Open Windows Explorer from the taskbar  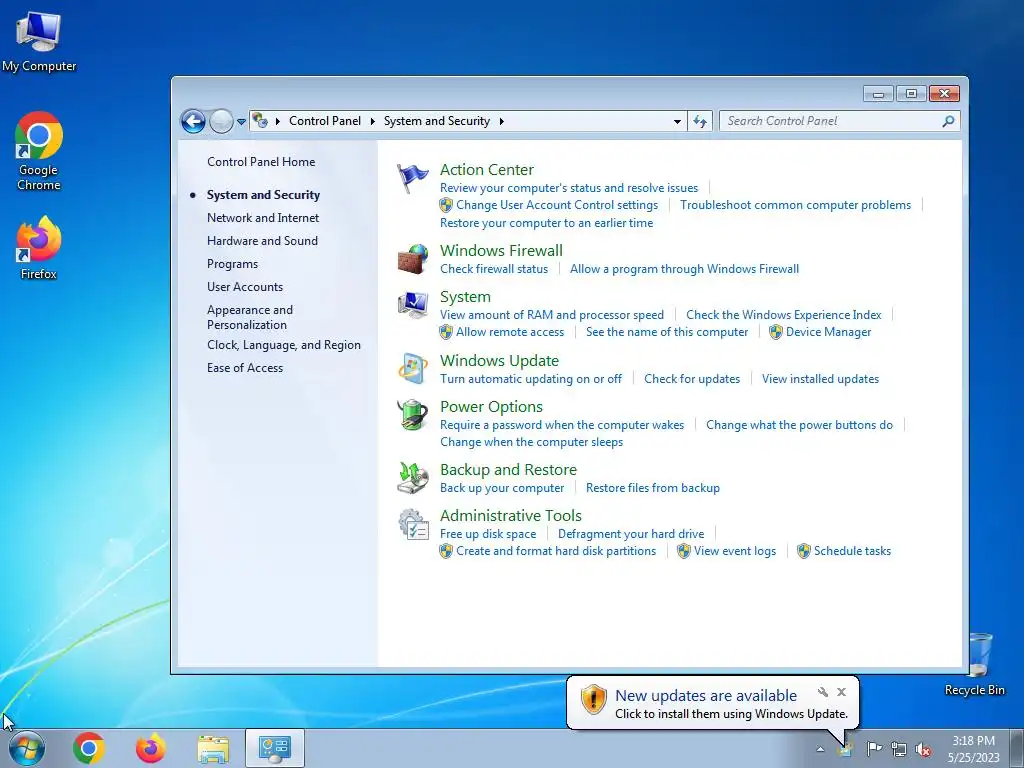213,748
